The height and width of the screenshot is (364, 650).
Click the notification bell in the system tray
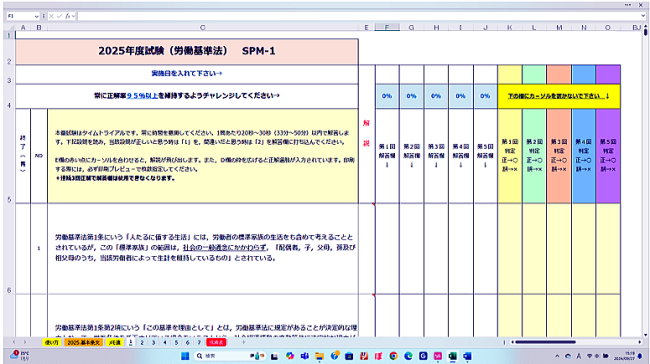[x=640, y=356]
